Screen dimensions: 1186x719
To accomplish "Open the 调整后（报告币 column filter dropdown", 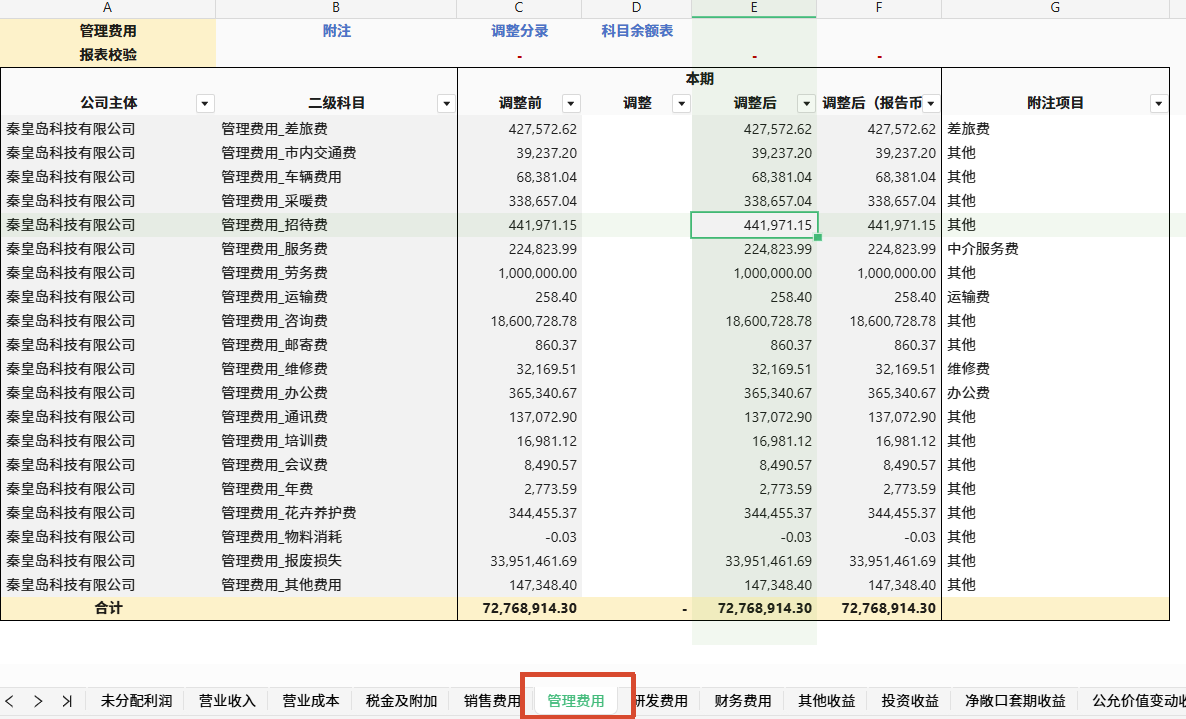I will 931,104.
